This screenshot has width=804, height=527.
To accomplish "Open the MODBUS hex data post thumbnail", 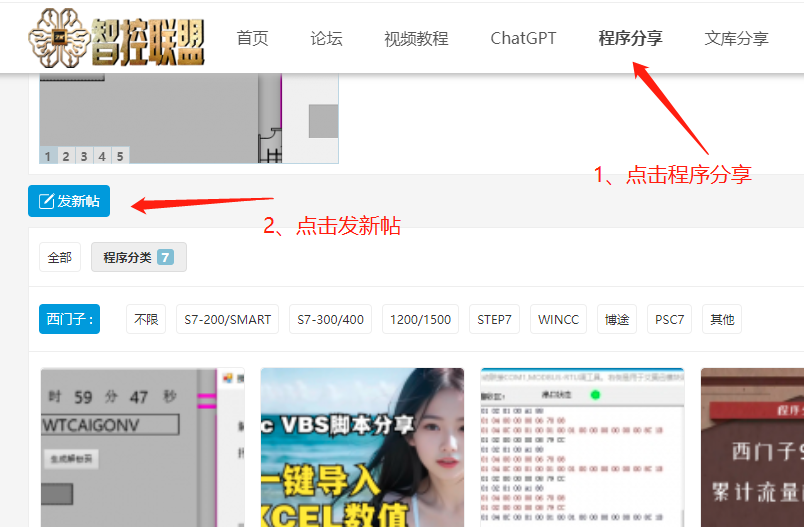I will tap(582, 447).
